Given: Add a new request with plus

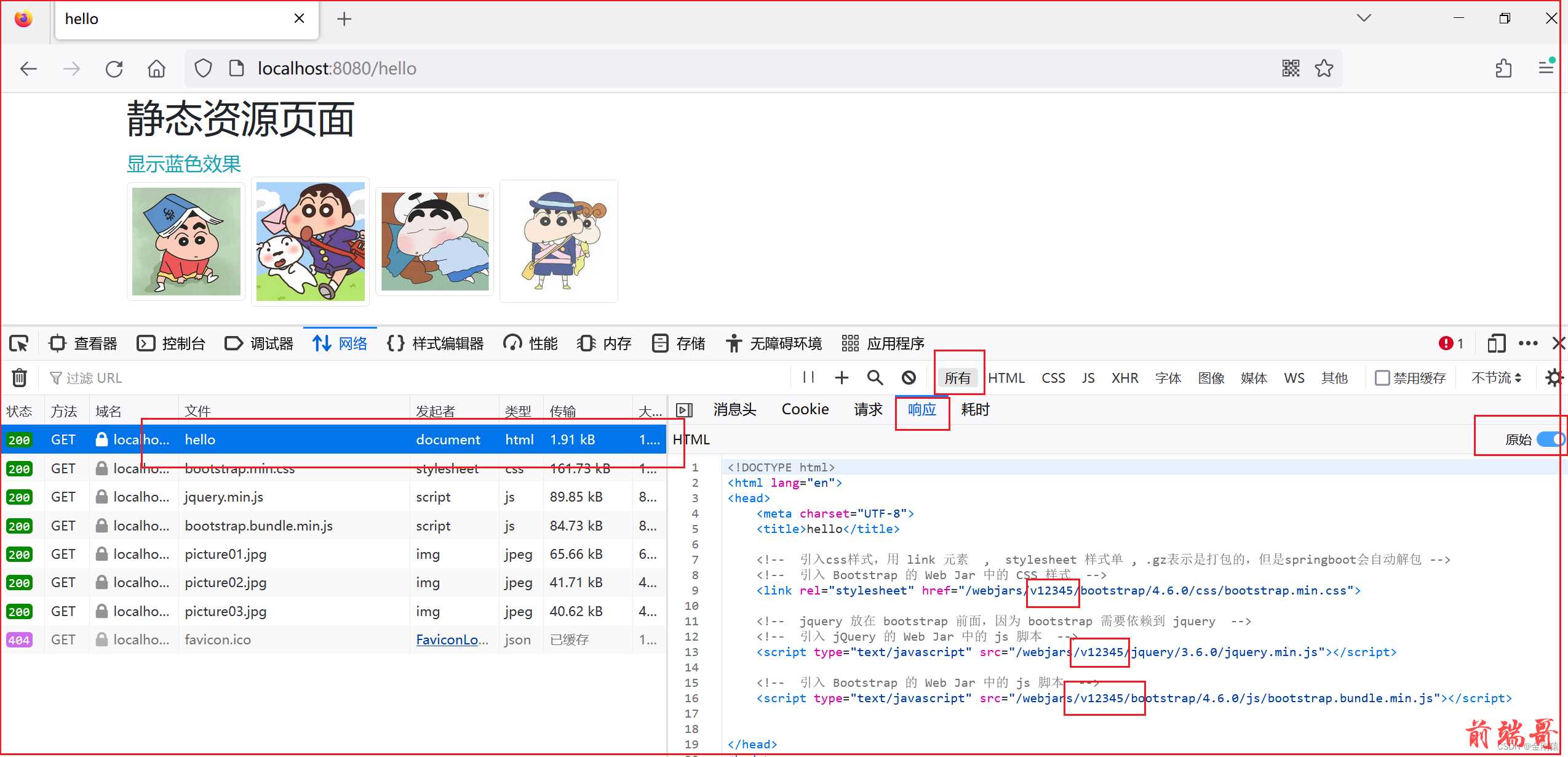Looking at the screenshot, I should tap(842, 377).
